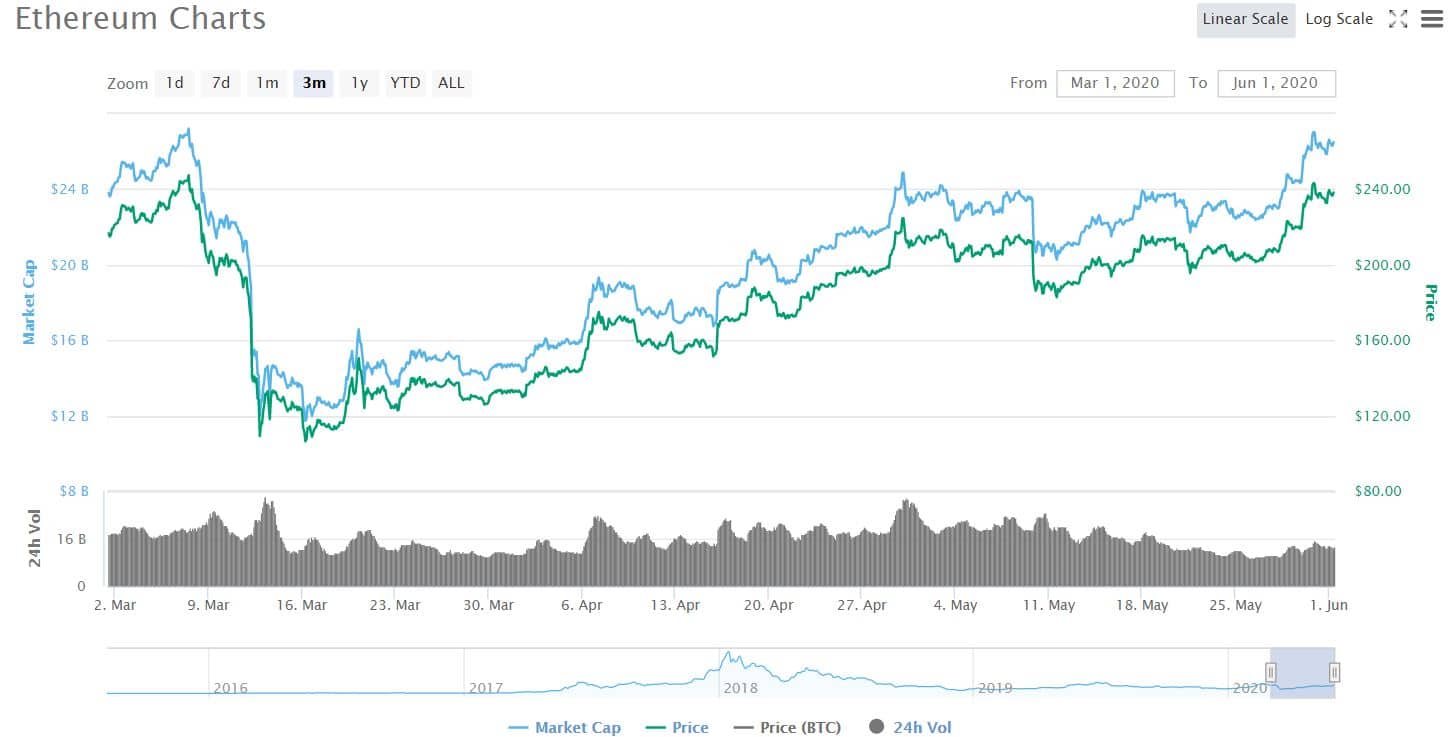The width and height of the screenshot is (1455, 737).
Task: Click the $240.00 price axis label
Action: coord(1382,189)
